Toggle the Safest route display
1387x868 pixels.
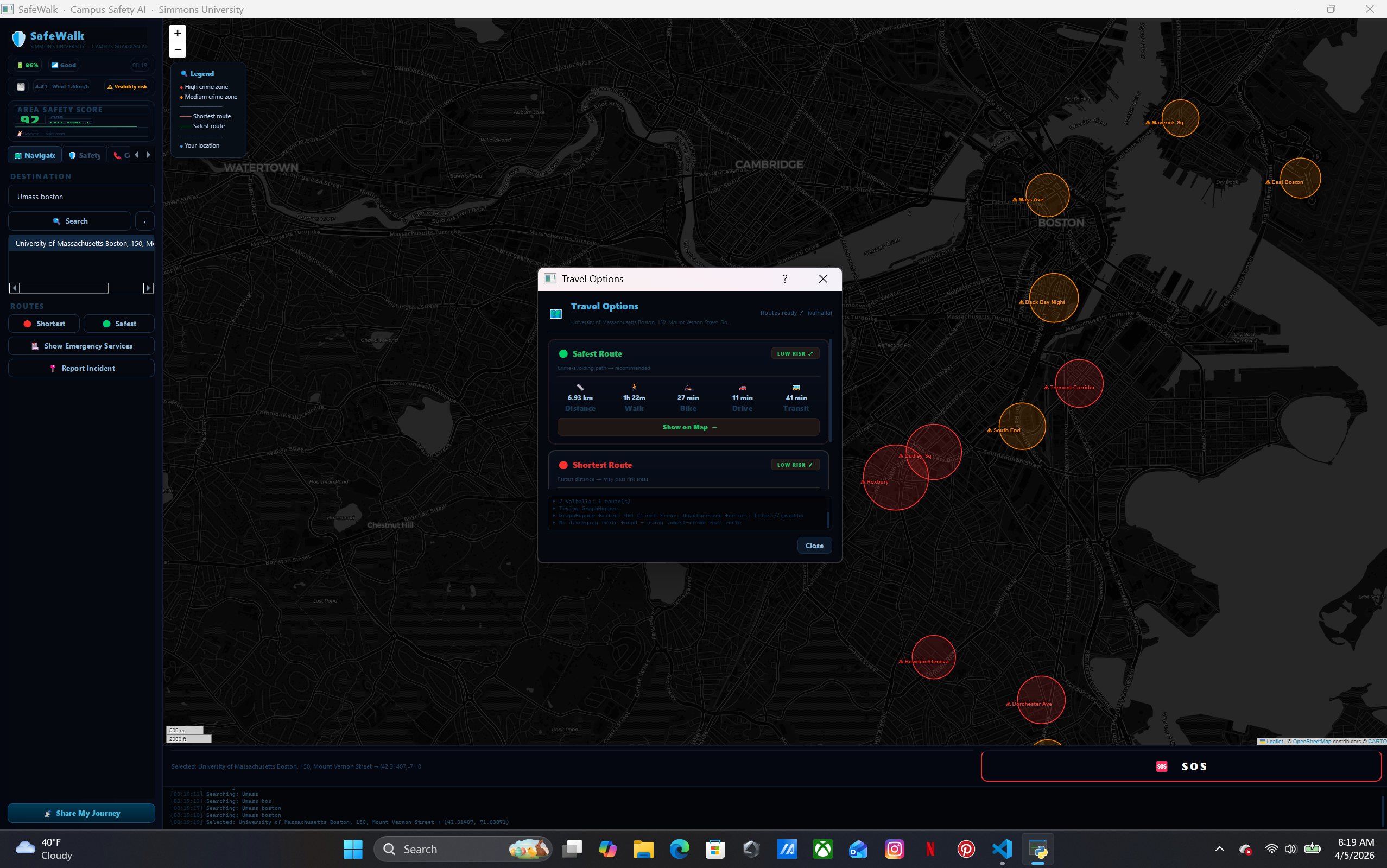point(119,324)
